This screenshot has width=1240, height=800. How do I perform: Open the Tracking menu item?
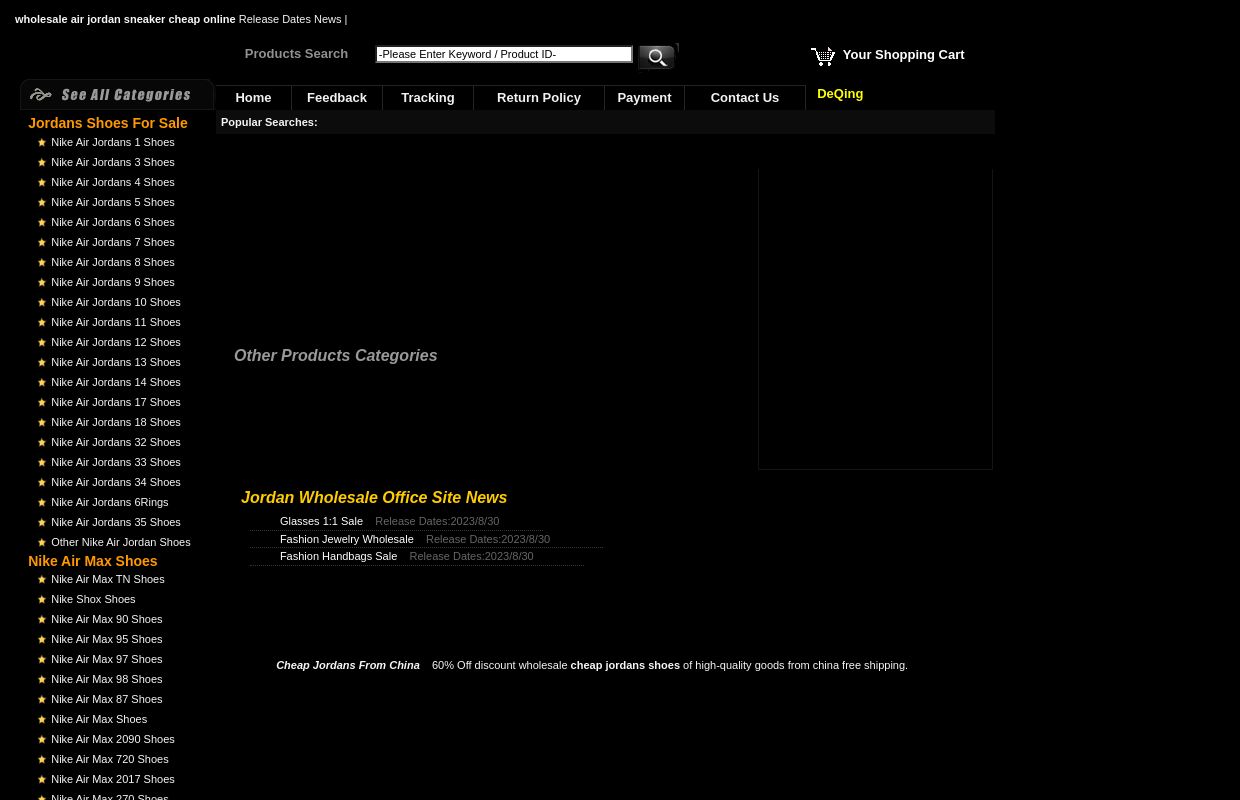(x=428, y=97)
